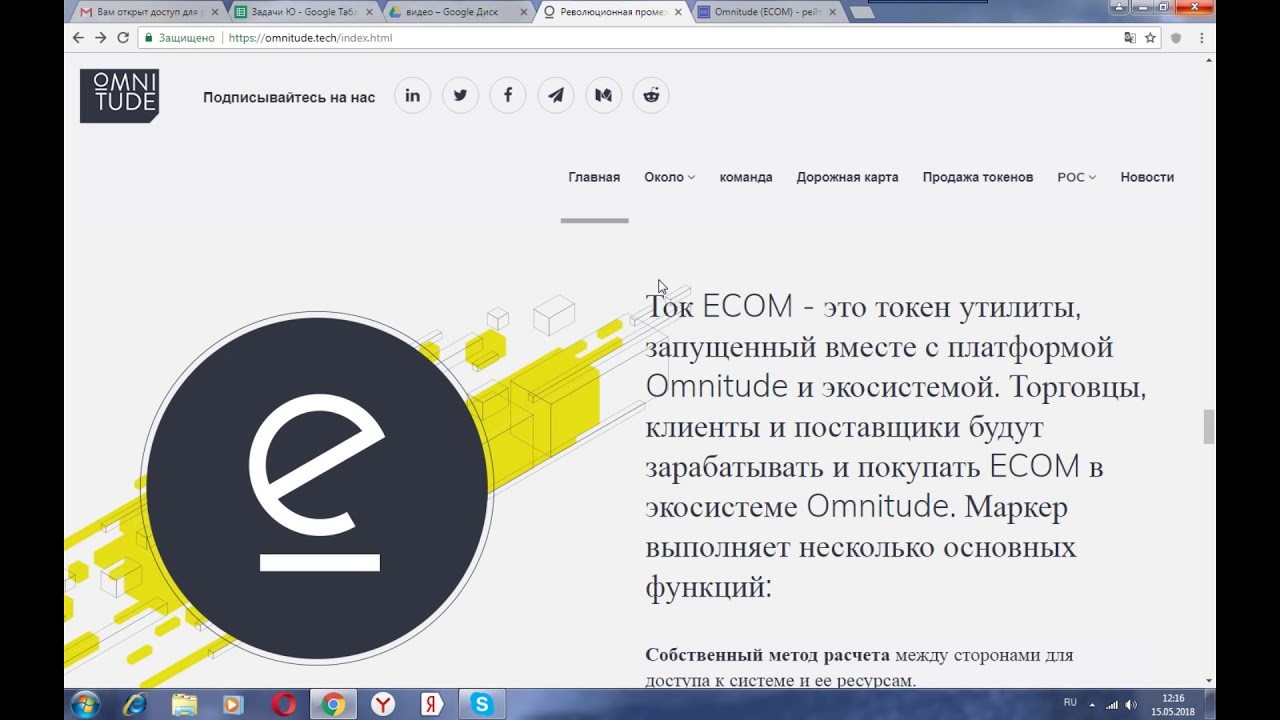
Task: Click the translate page icon in address bar
Action: point(1129,38)
